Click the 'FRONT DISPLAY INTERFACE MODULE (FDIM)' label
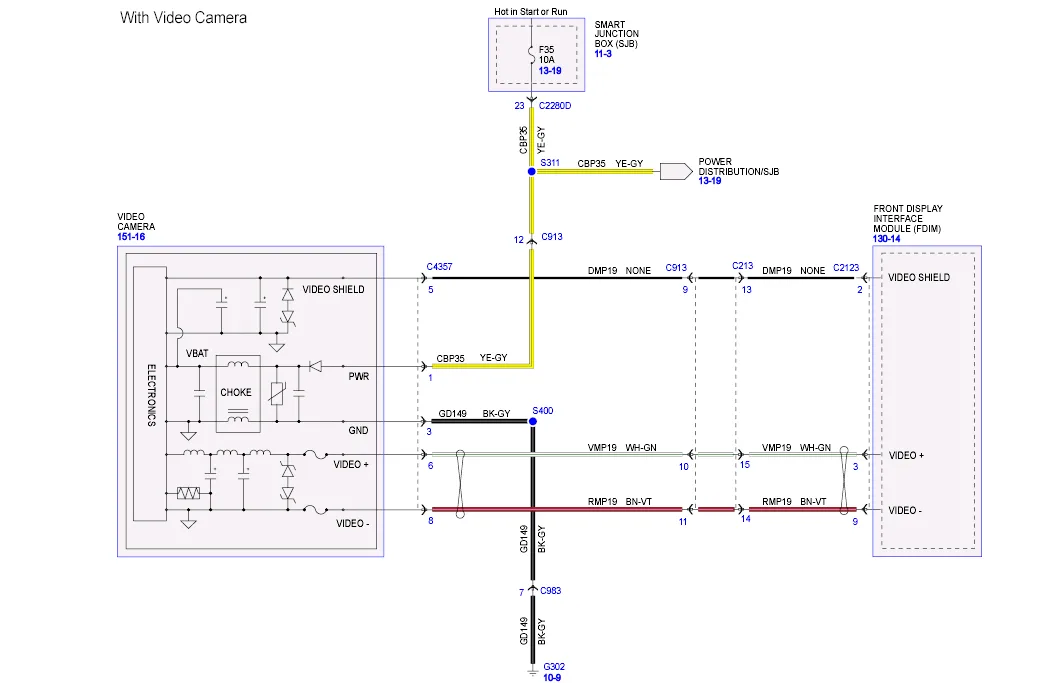This screenshot has height=683, width=1059. [907, 218]
